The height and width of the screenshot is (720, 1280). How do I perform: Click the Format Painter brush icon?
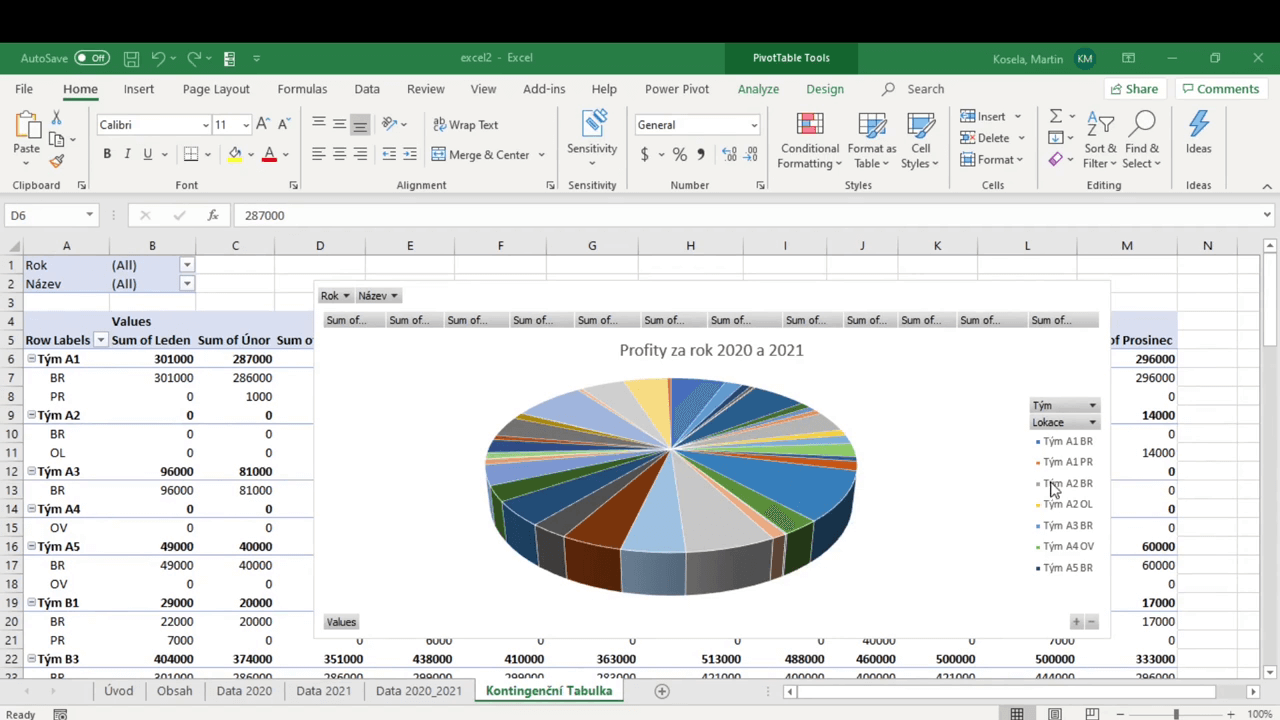tap(57, 160)
